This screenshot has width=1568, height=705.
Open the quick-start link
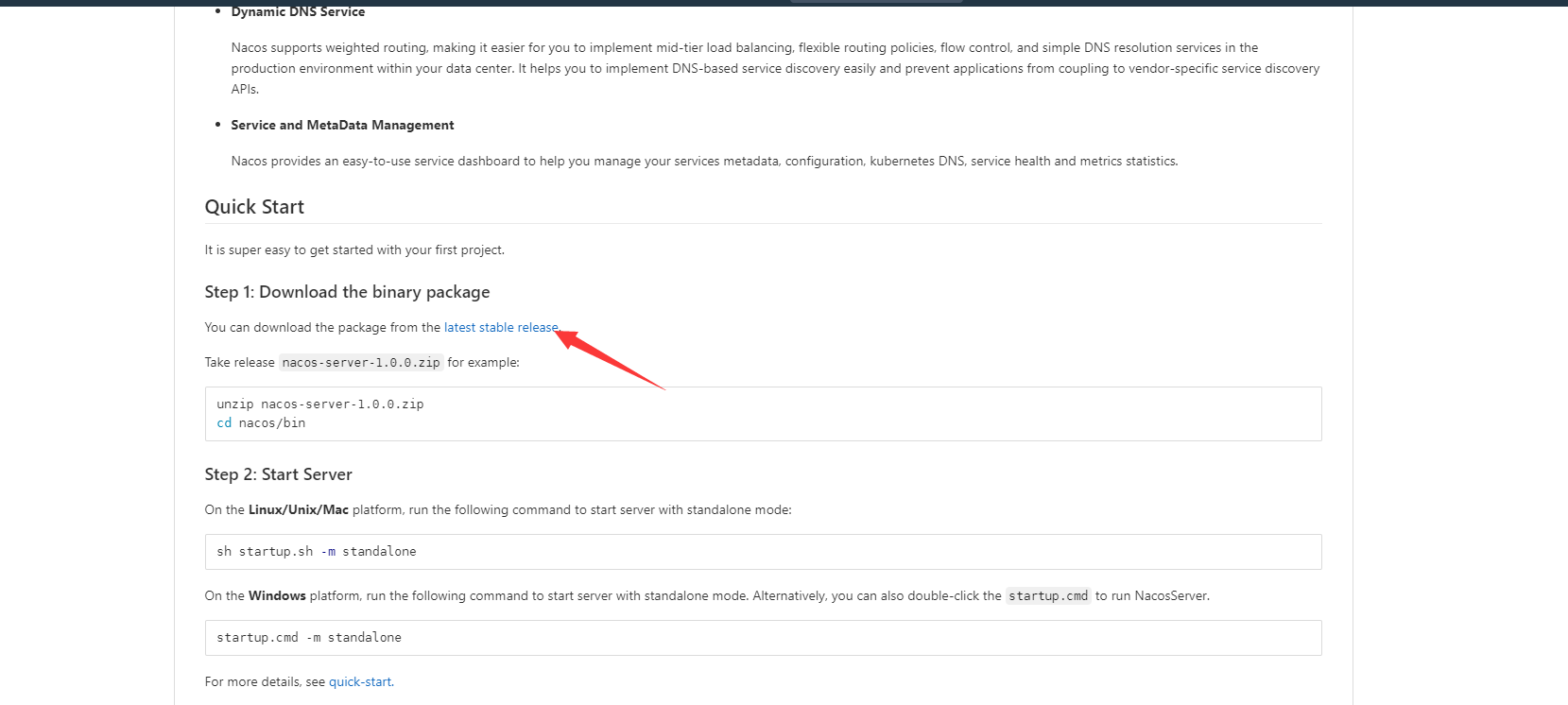coord(360,682)
